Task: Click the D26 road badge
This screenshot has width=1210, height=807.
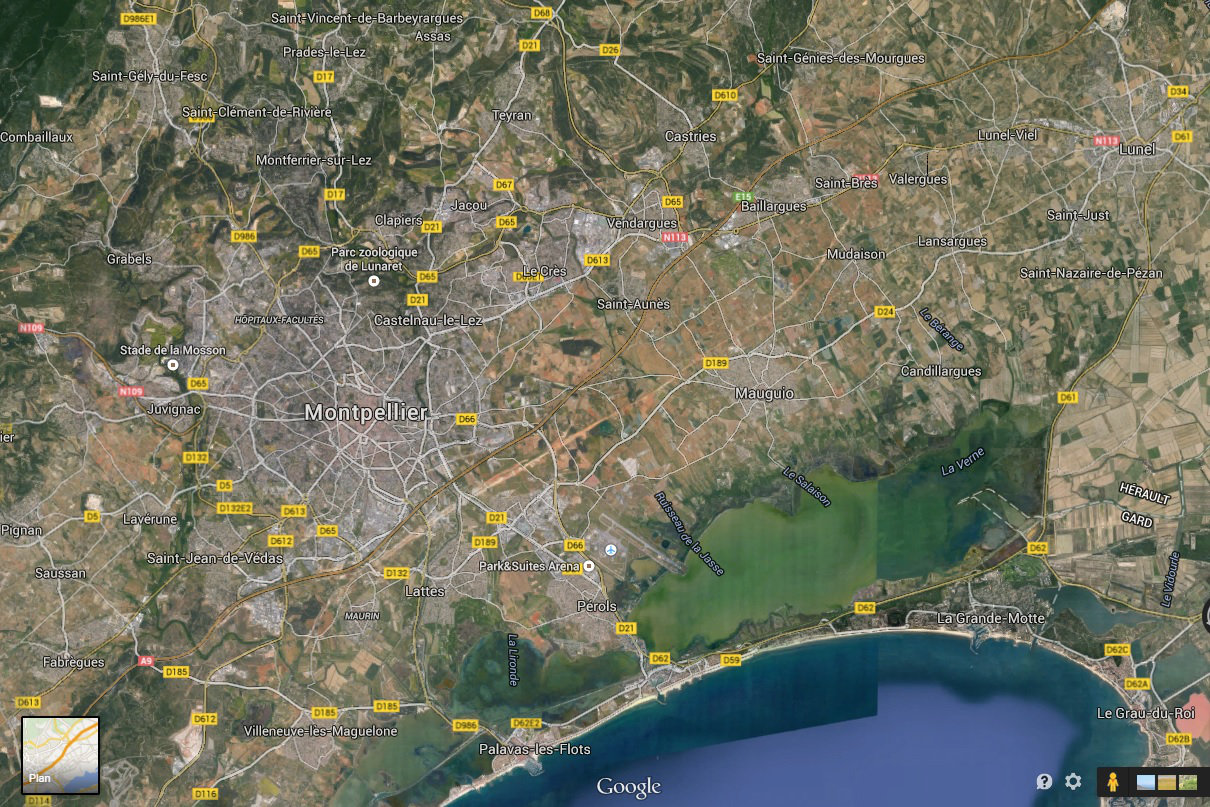Action: (610, 49)
